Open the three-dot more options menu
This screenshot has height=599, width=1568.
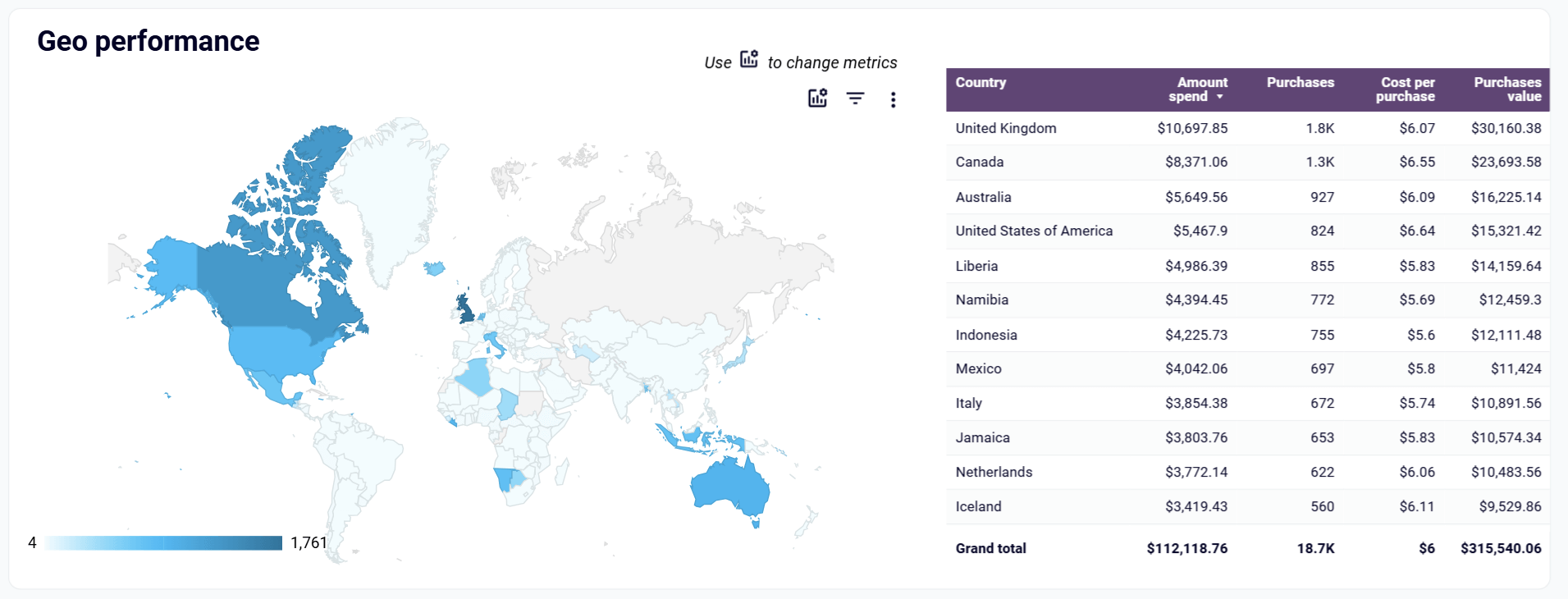click(893, 100)
